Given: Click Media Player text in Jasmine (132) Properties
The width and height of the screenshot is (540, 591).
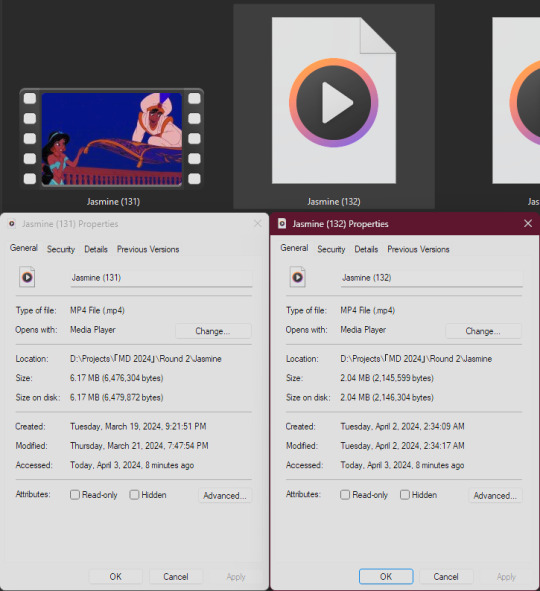Looking at the screenshot, I should coord(363,329).
